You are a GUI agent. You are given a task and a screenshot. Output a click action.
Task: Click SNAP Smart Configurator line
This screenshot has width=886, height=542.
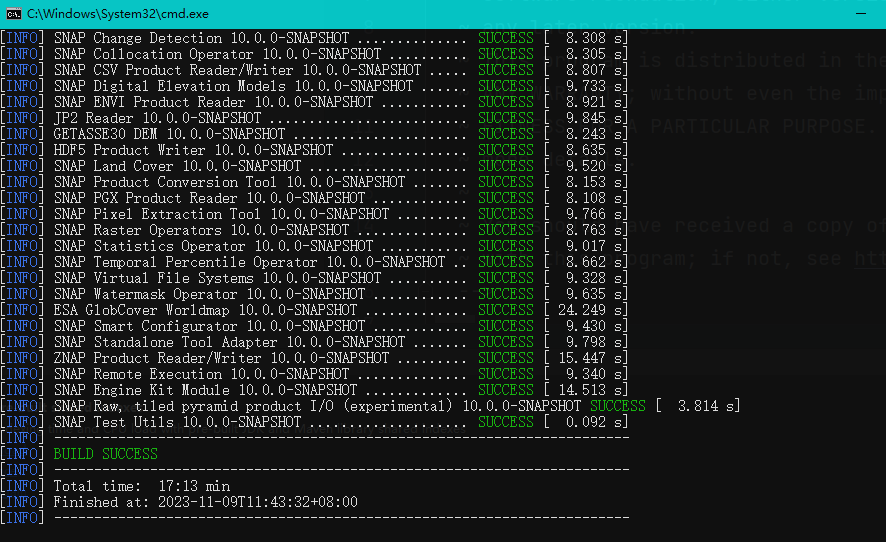click(x=314, y=326)
